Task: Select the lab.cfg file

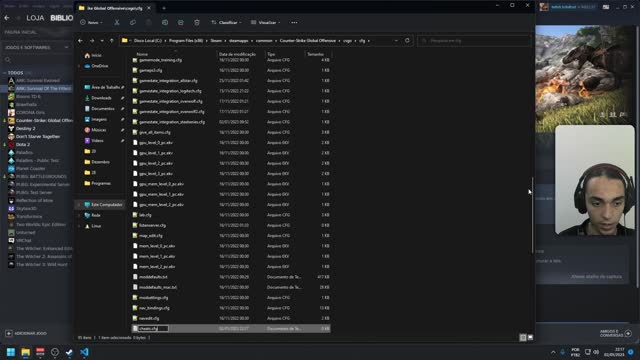Action: coord(145,215)
